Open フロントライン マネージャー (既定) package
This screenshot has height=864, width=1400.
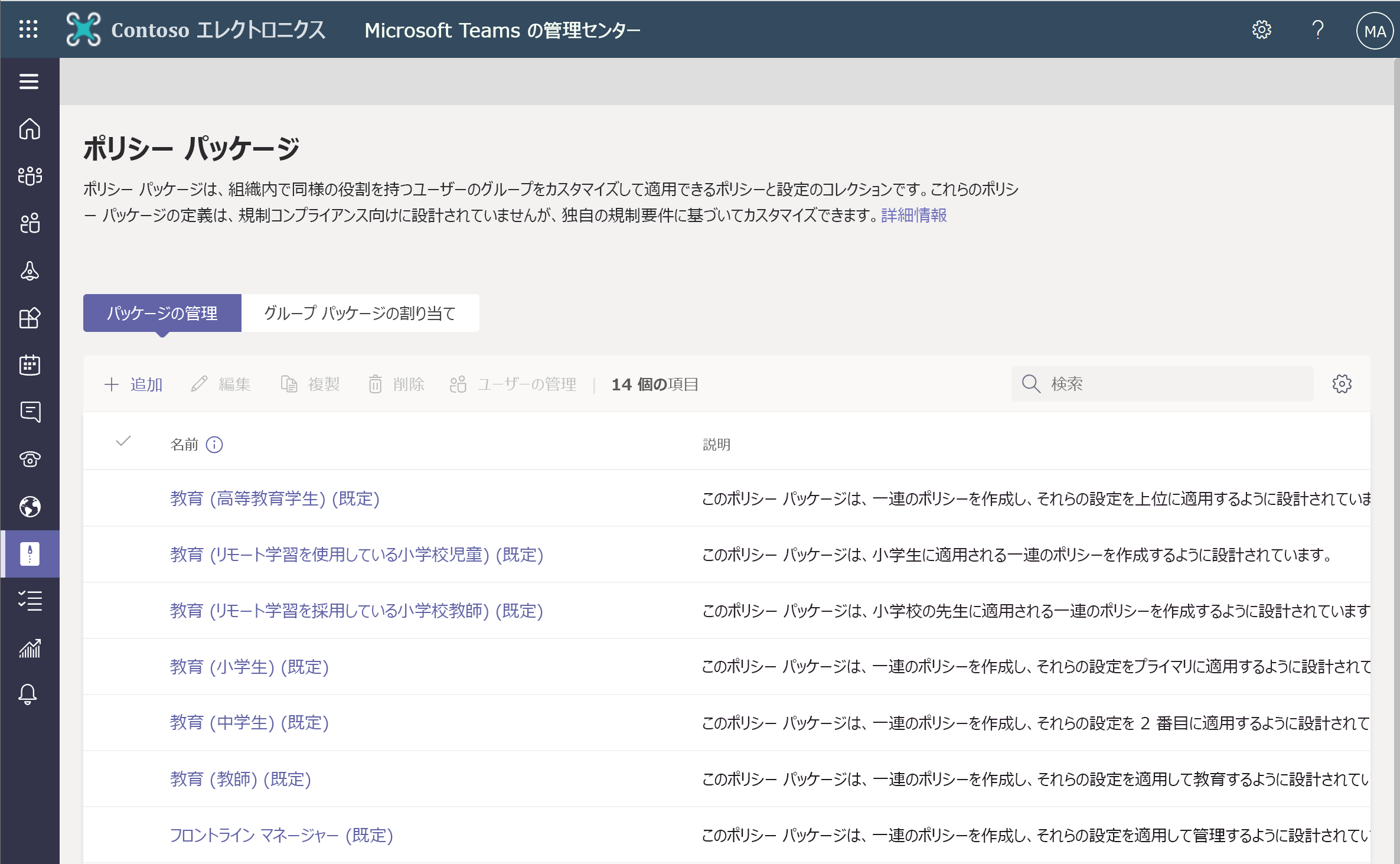[x=282, y=835]
